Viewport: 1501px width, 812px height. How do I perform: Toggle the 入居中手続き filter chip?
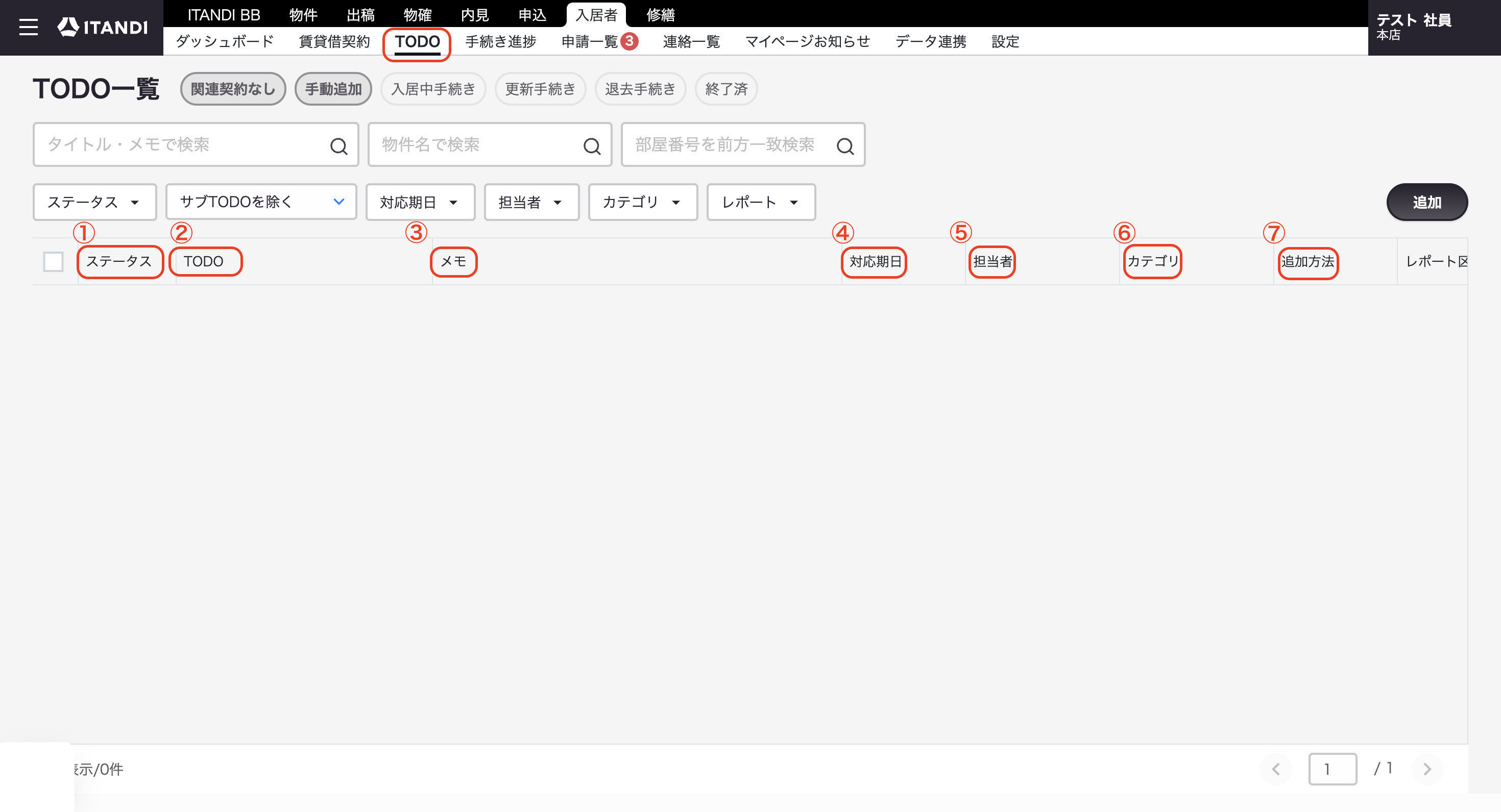433,89
